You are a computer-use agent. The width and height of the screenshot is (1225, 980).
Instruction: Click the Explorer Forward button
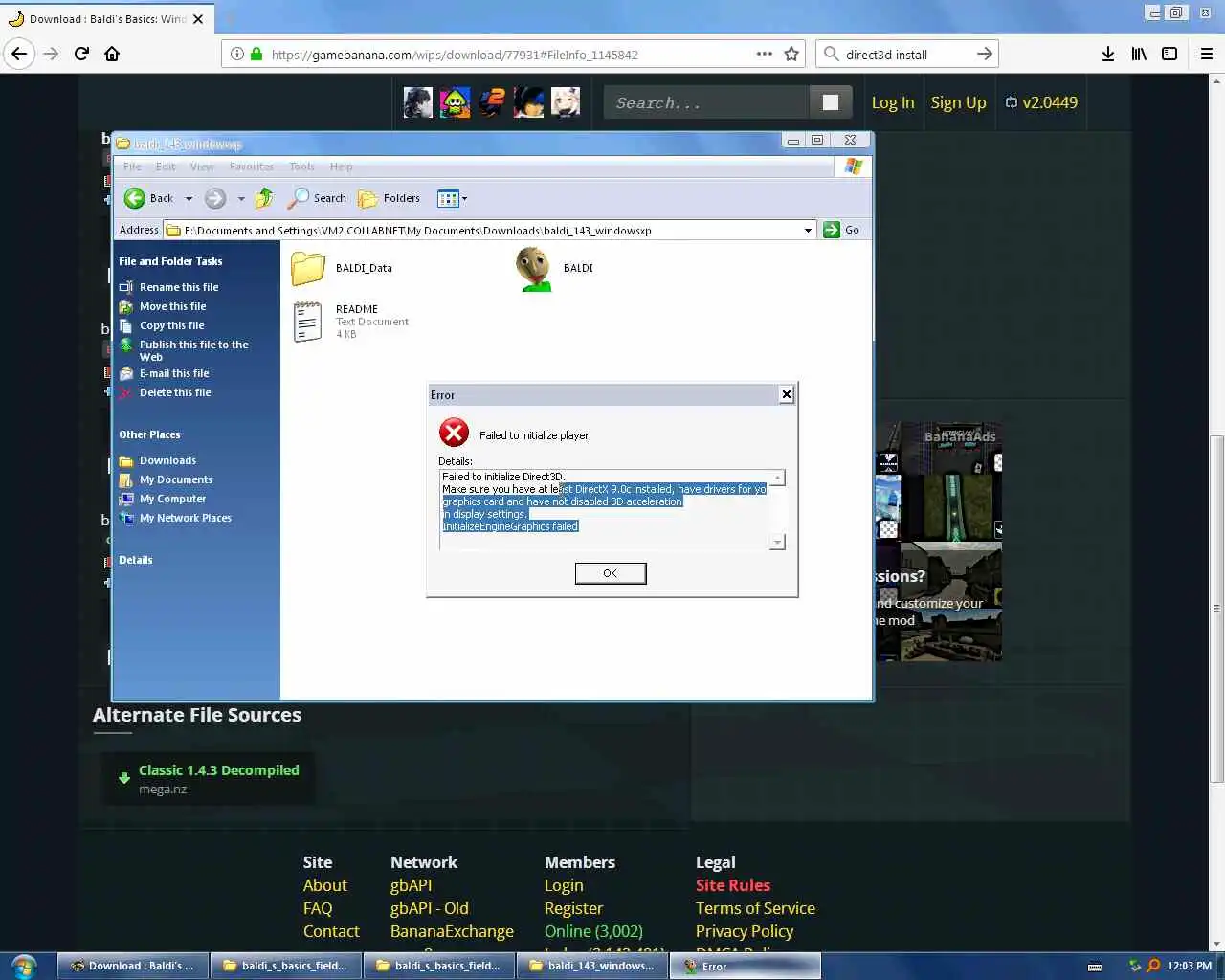coord(215,198)
